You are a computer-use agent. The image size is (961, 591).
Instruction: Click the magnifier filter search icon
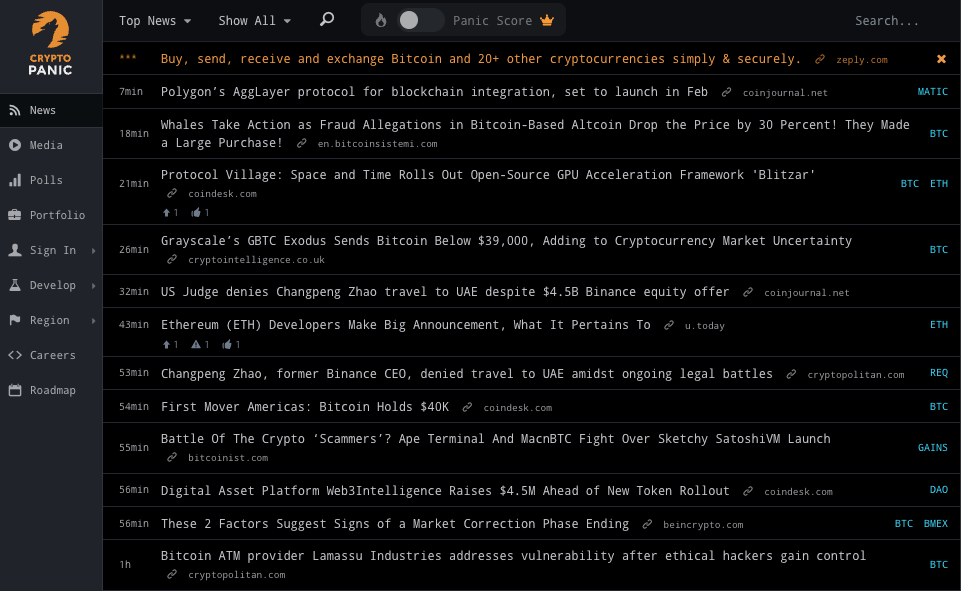click(327, 20)
